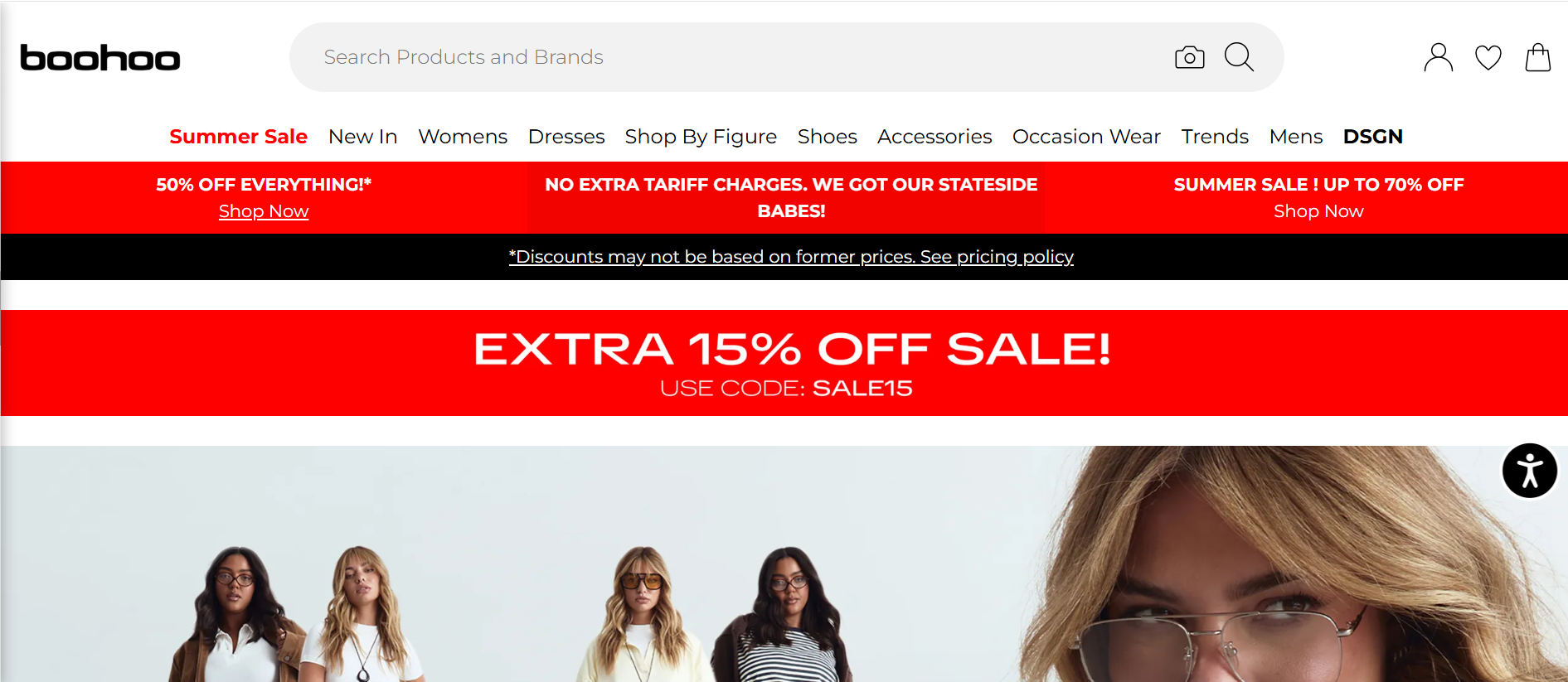This screenshot has height=682, width=1568.
Task: Open the pricing policy discounts link
Action: pyautogui.click(x=791, y=257)
